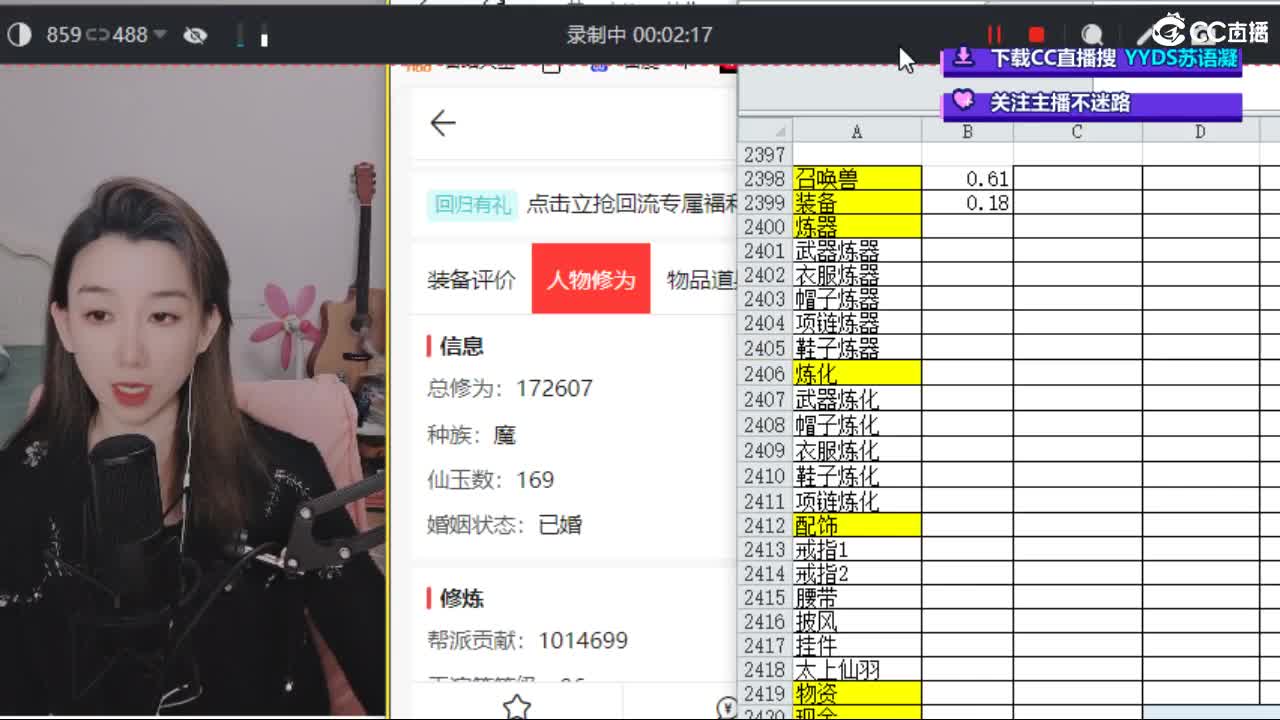Toggle the contrast mode icon top left

[19, 34]
